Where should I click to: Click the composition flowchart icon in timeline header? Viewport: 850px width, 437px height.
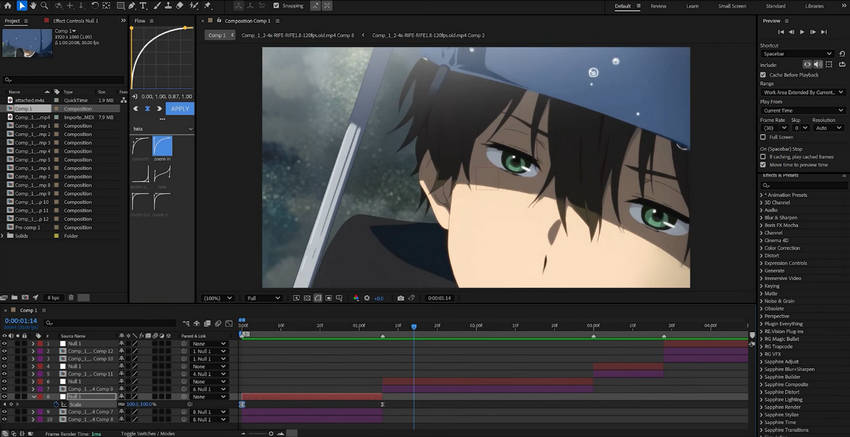point(186,323)
